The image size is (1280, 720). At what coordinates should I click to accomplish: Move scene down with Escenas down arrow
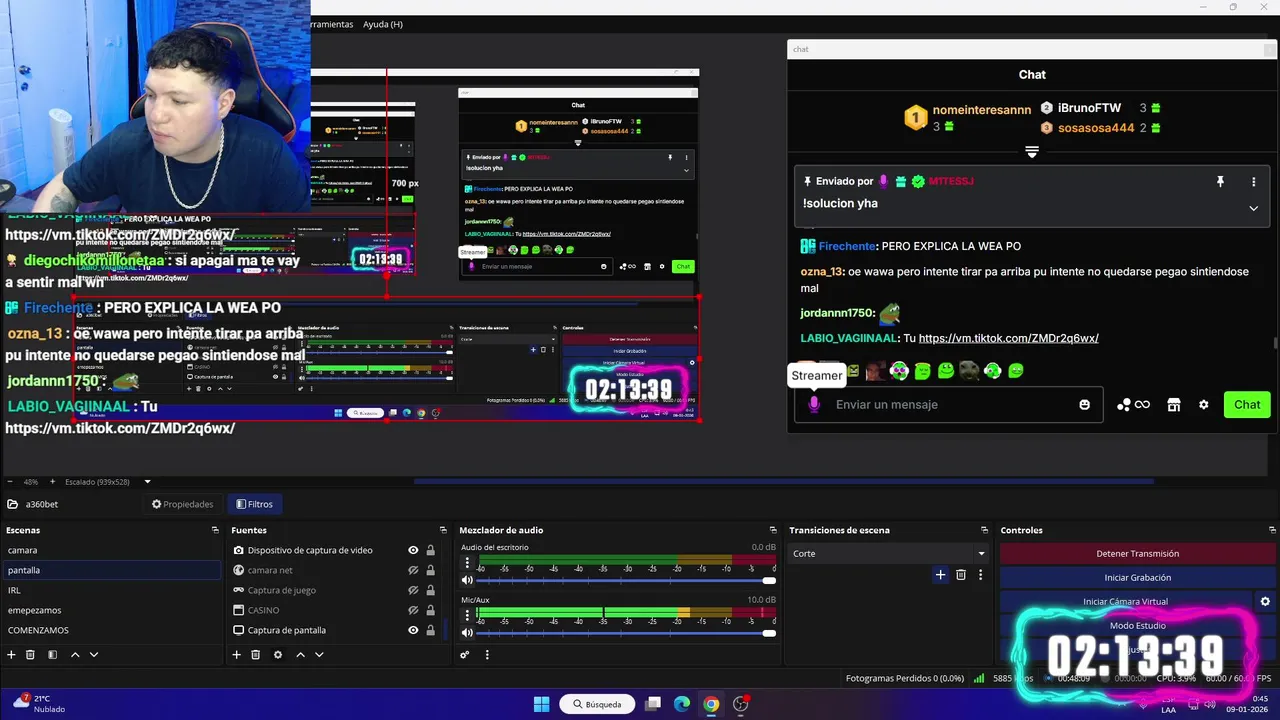coord(94,655)
